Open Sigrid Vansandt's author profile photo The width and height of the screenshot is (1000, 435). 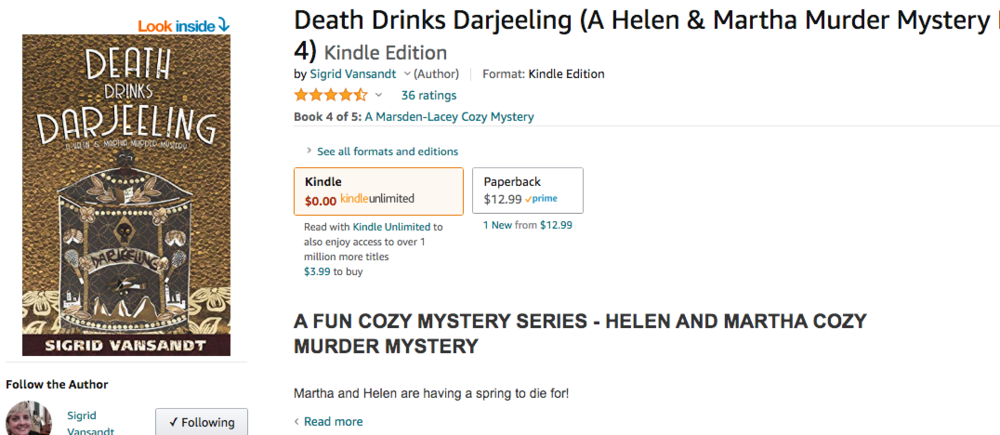coord(28,418)
